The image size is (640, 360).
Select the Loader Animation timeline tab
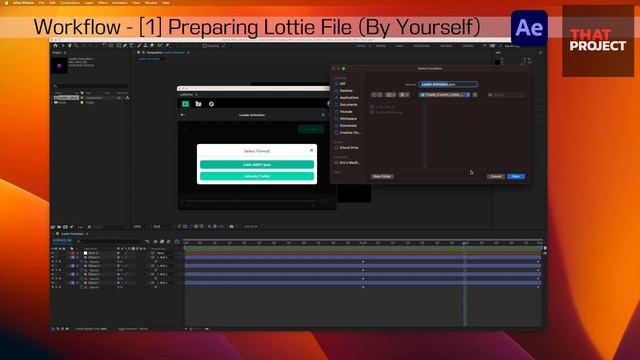tap(72, 234)
